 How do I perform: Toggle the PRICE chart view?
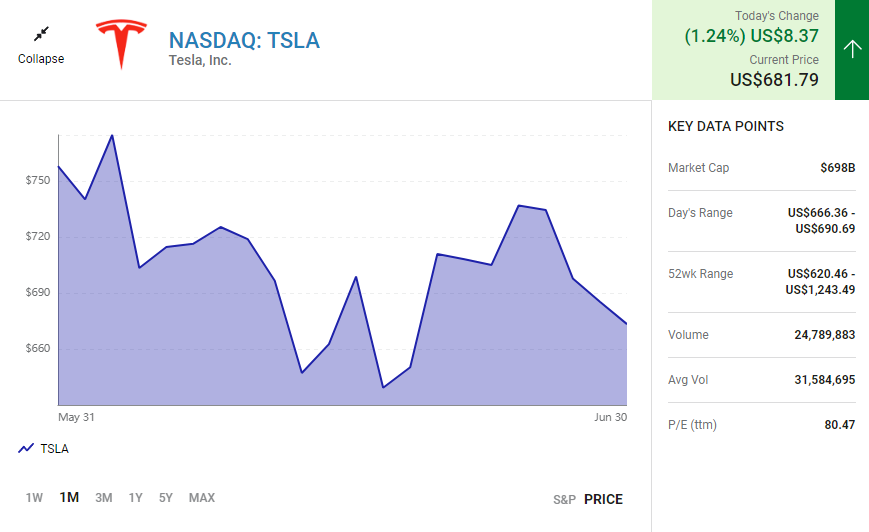[x=603, y=499]
